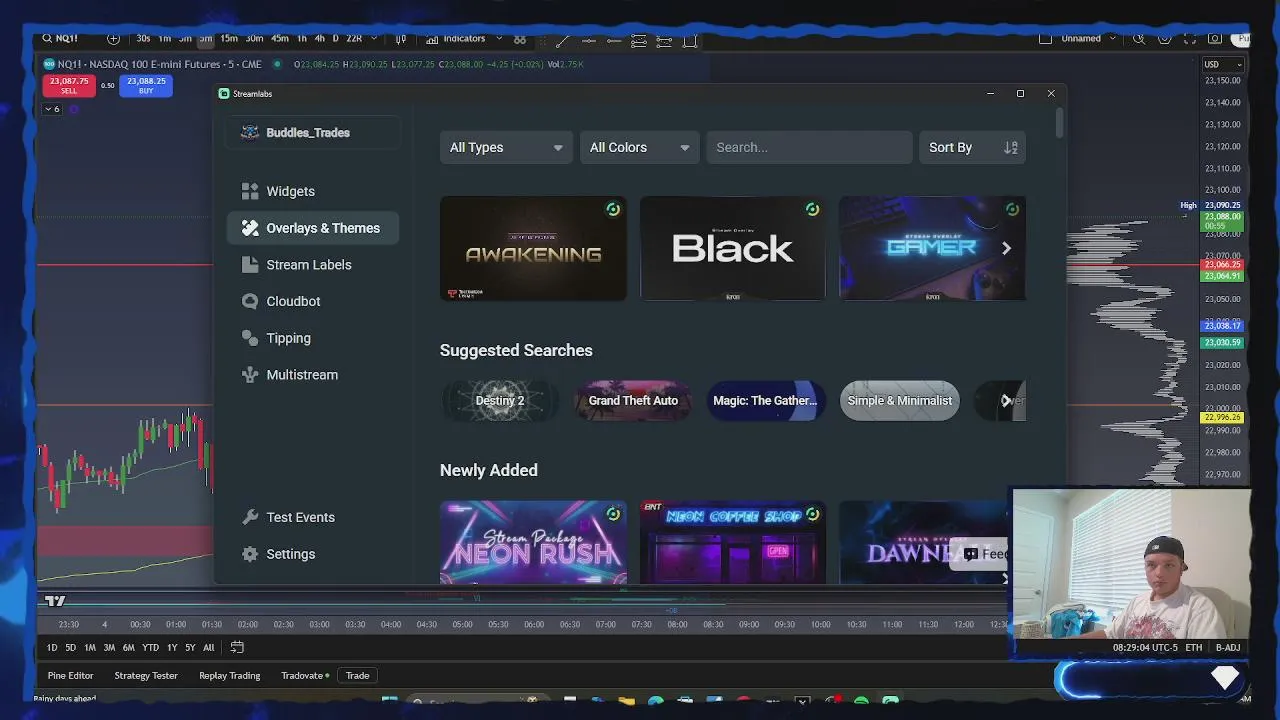The width and height of the screenshot is (1280, 720).
Task: Select the Simple & Minimalist suggested search
Action: [x=899, y=401]
